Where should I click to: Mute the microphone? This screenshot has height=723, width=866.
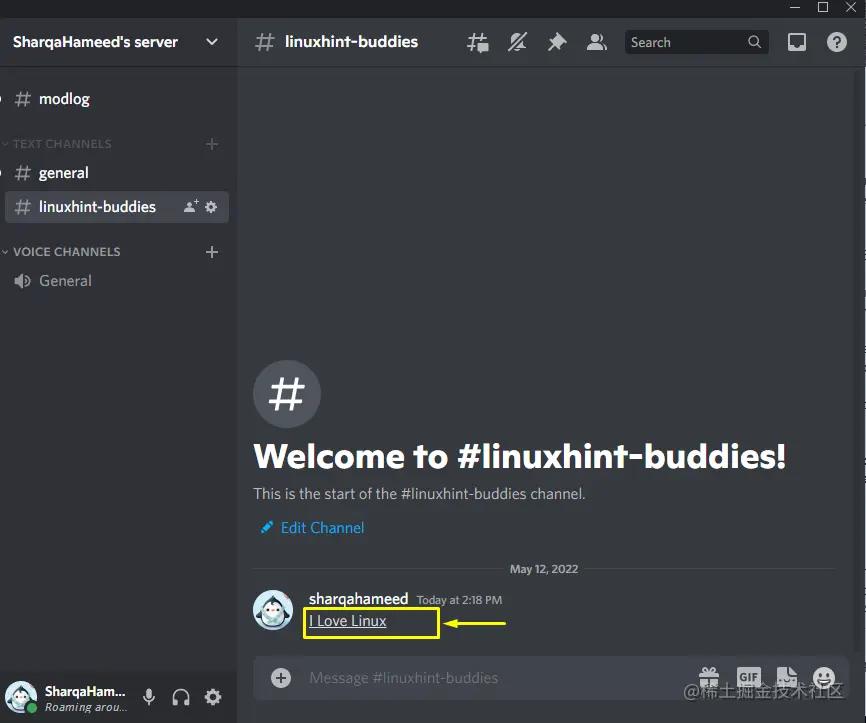[x=149, y=697]
